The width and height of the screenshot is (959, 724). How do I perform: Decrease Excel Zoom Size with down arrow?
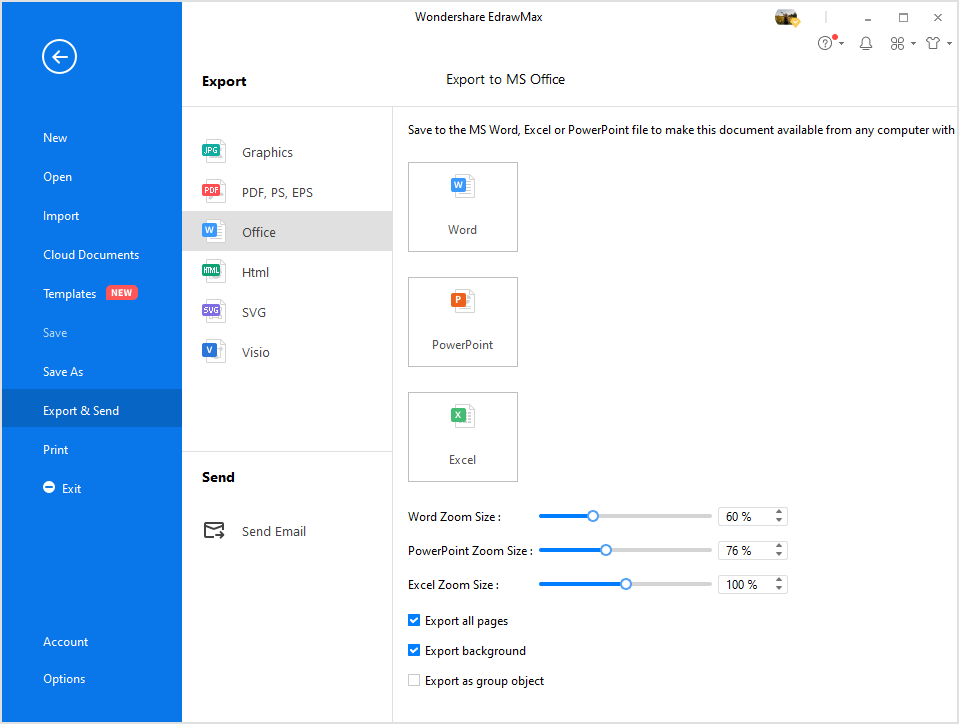(x=779, y=589)
